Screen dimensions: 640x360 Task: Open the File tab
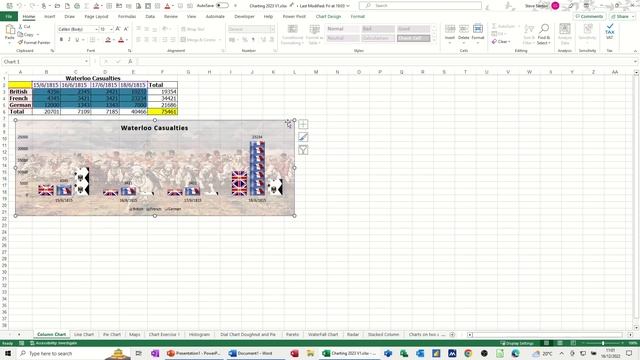[9, 16]
